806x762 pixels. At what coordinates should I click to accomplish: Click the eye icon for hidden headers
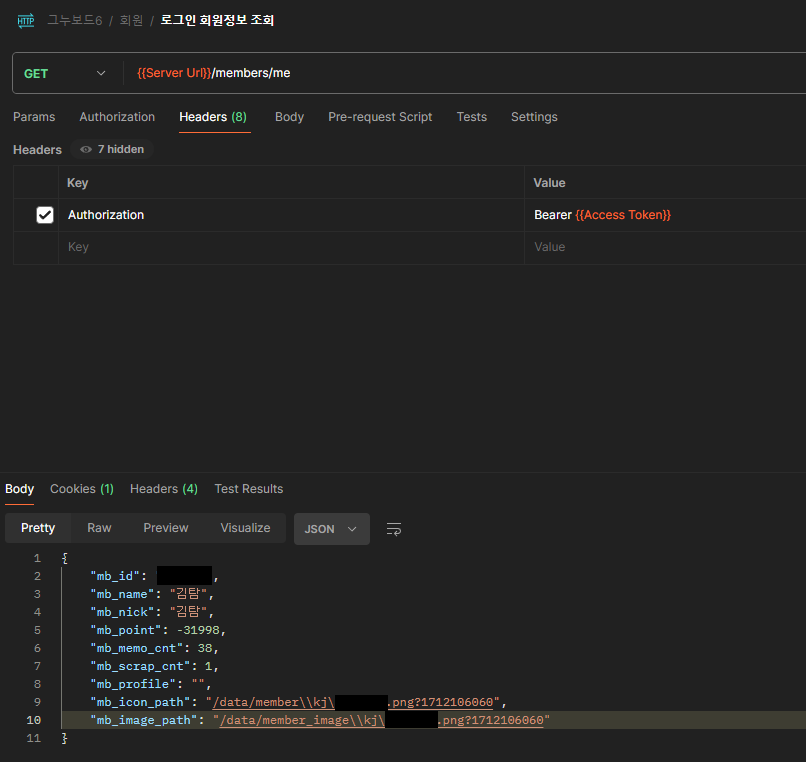(86, 149)
